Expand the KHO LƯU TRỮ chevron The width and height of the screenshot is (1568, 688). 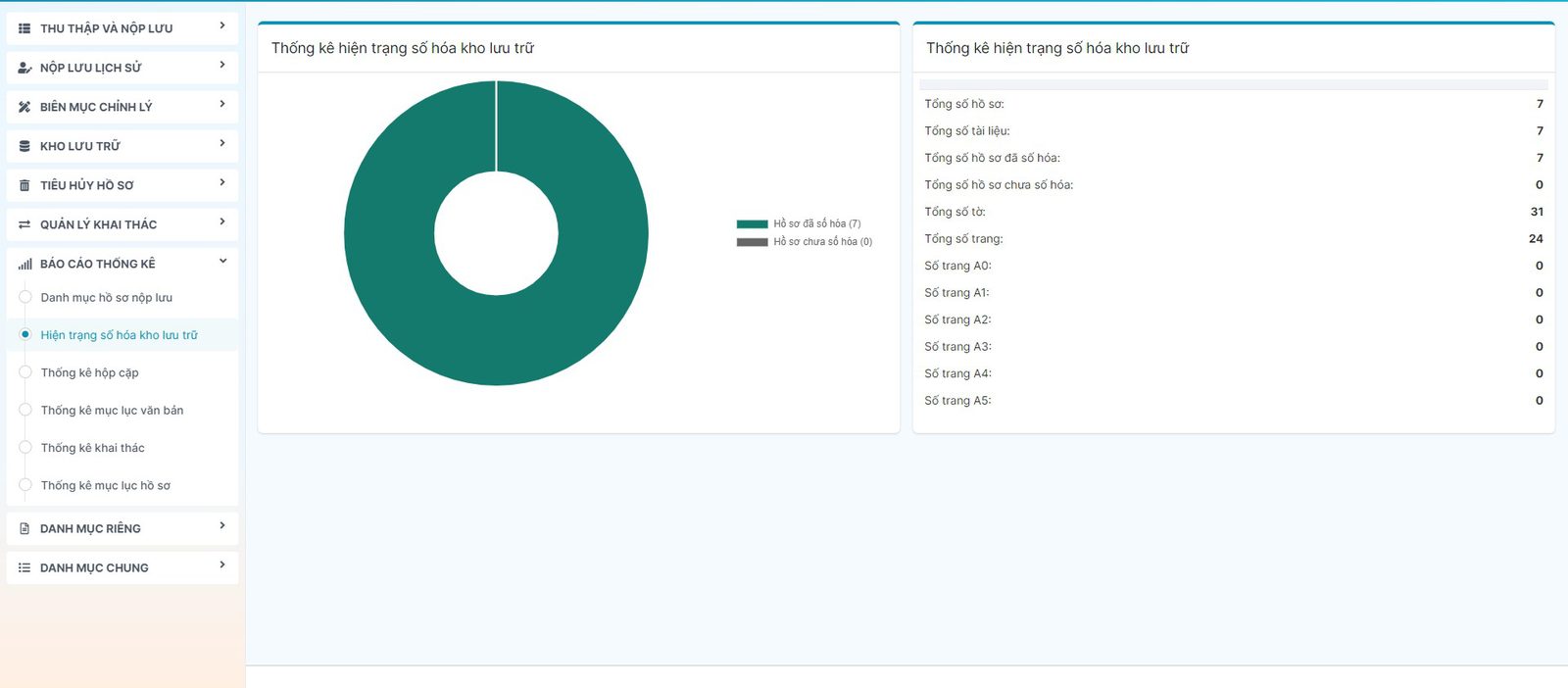click(x=222, y=143)
